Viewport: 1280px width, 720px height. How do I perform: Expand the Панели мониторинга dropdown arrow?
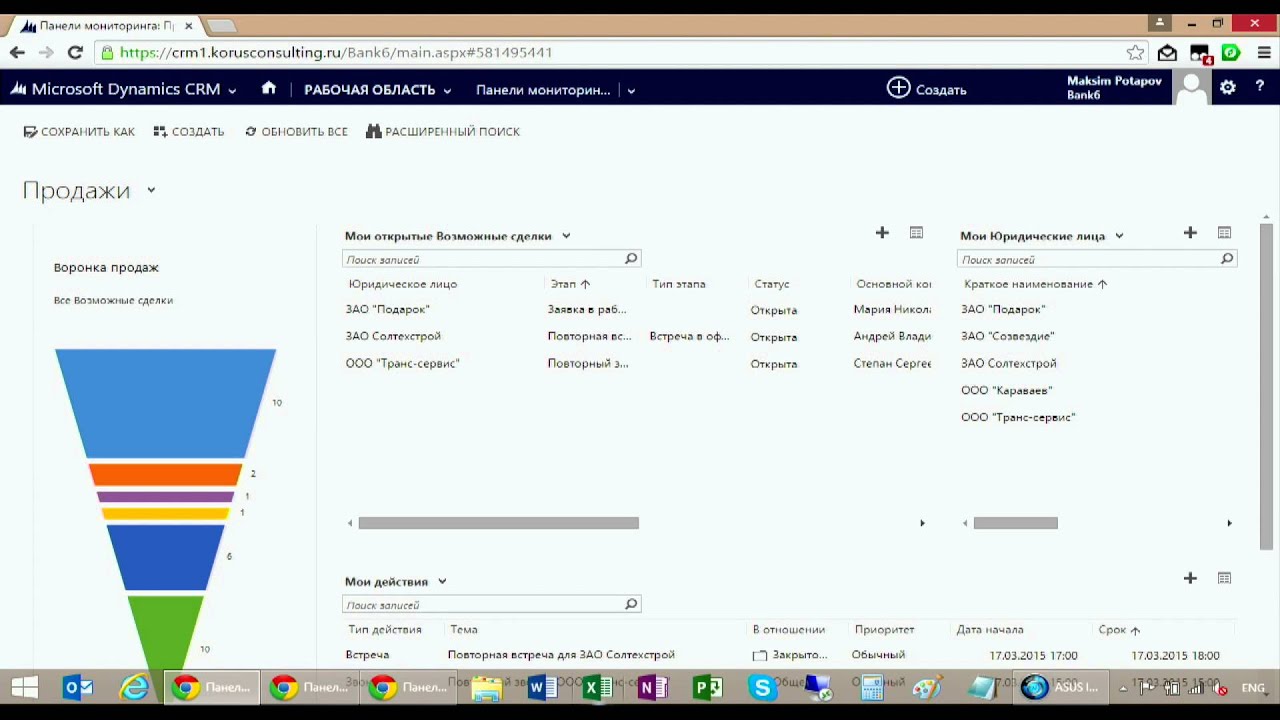630,90
